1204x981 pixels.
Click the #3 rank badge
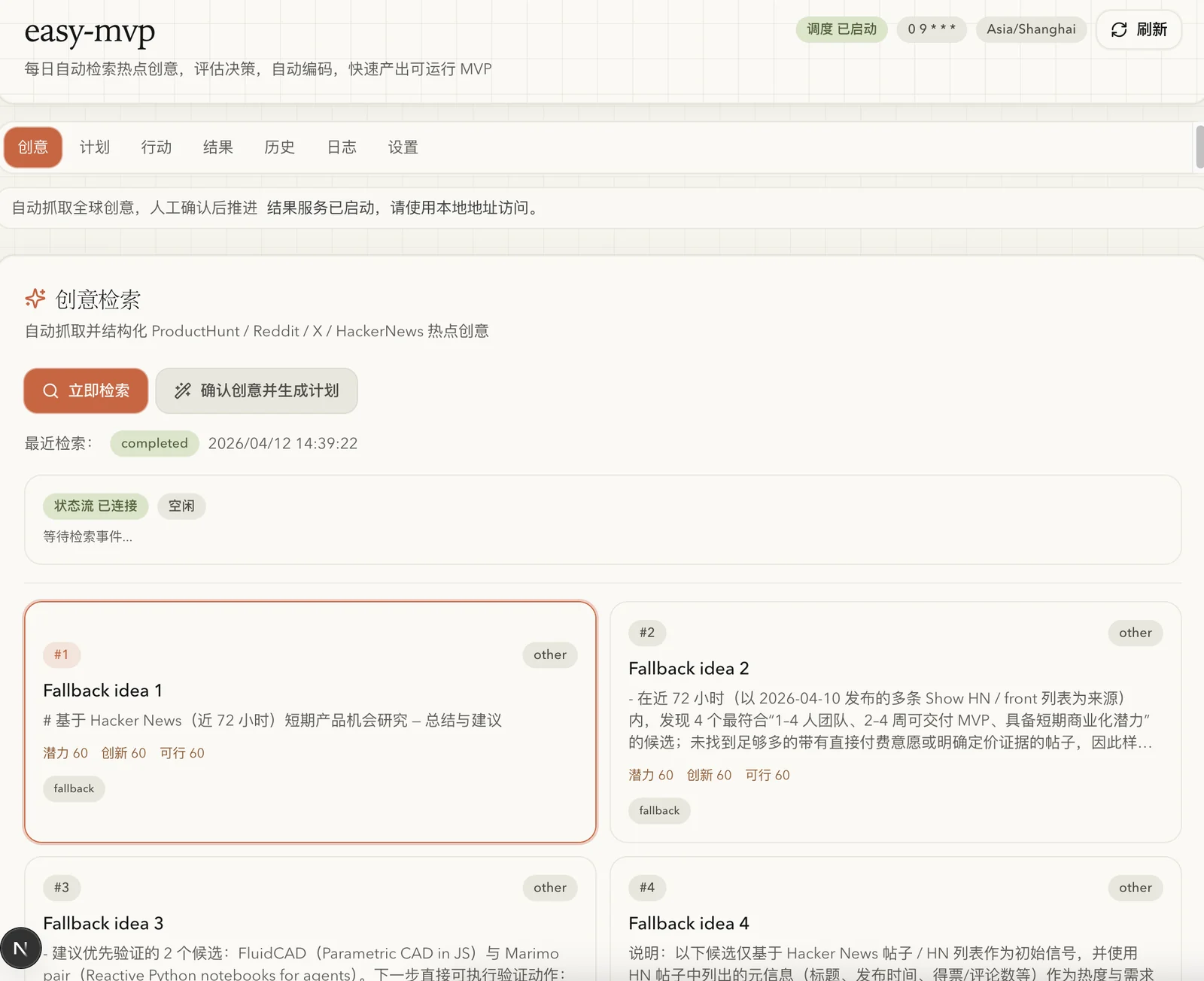point(62,888)
